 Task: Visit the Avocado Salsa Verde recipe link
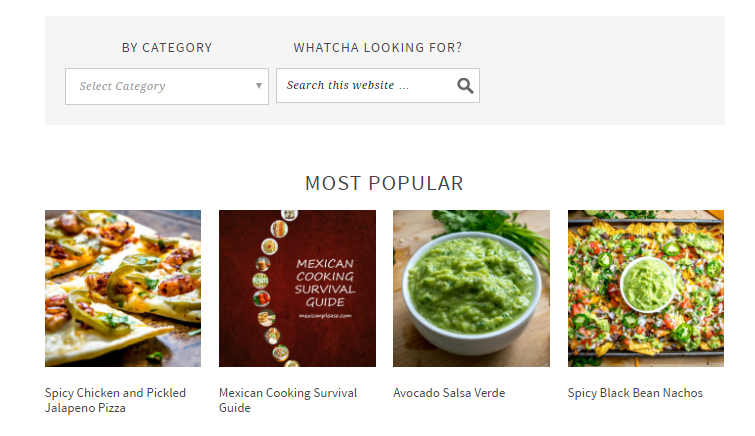click(449, 393)
